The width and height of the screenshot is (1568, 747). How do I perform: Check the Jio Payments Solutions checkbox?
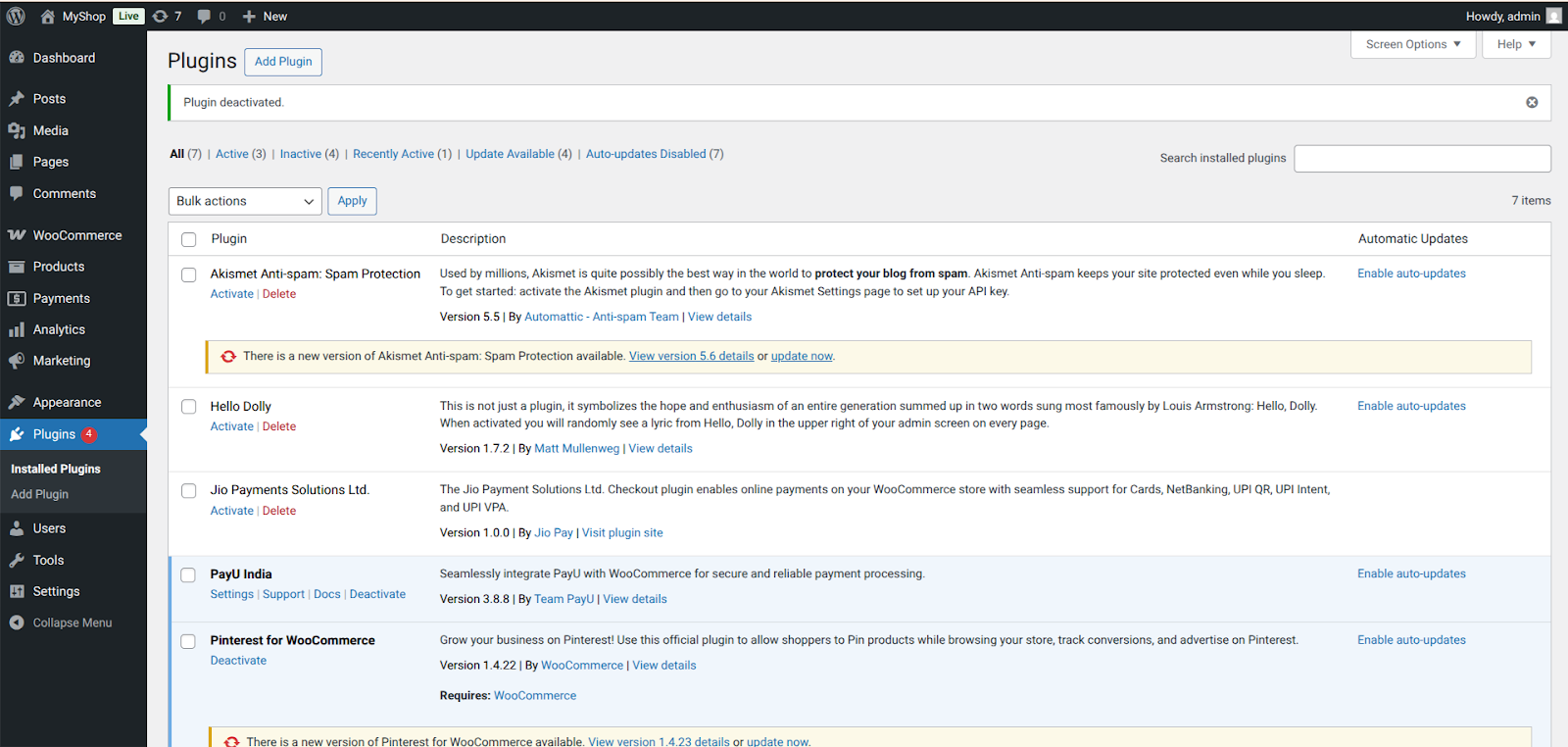[189, 490]
